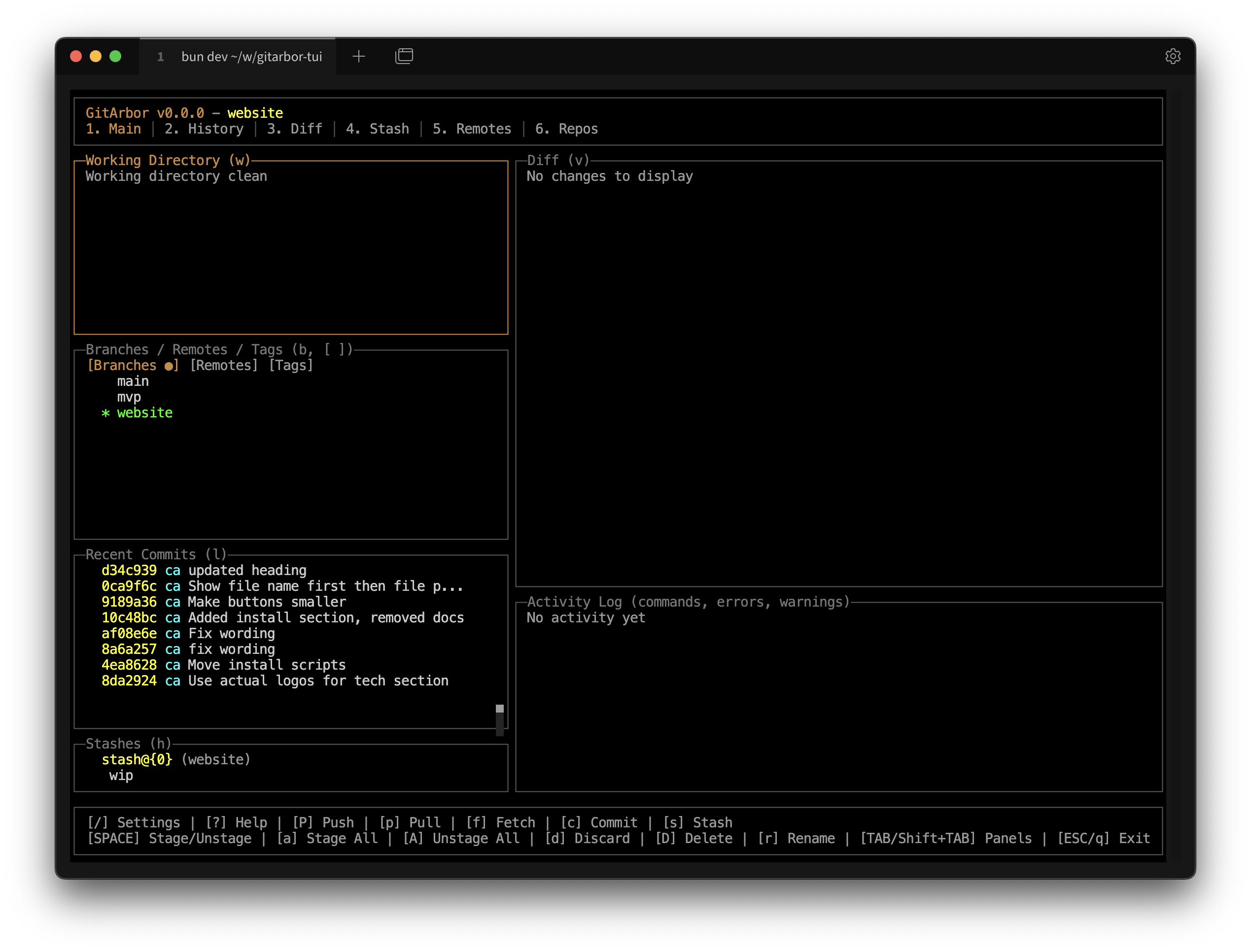Switch to the 2. History tab
Image resolution: width=1251 pixels, height=952 pixels.
(204, 129)
